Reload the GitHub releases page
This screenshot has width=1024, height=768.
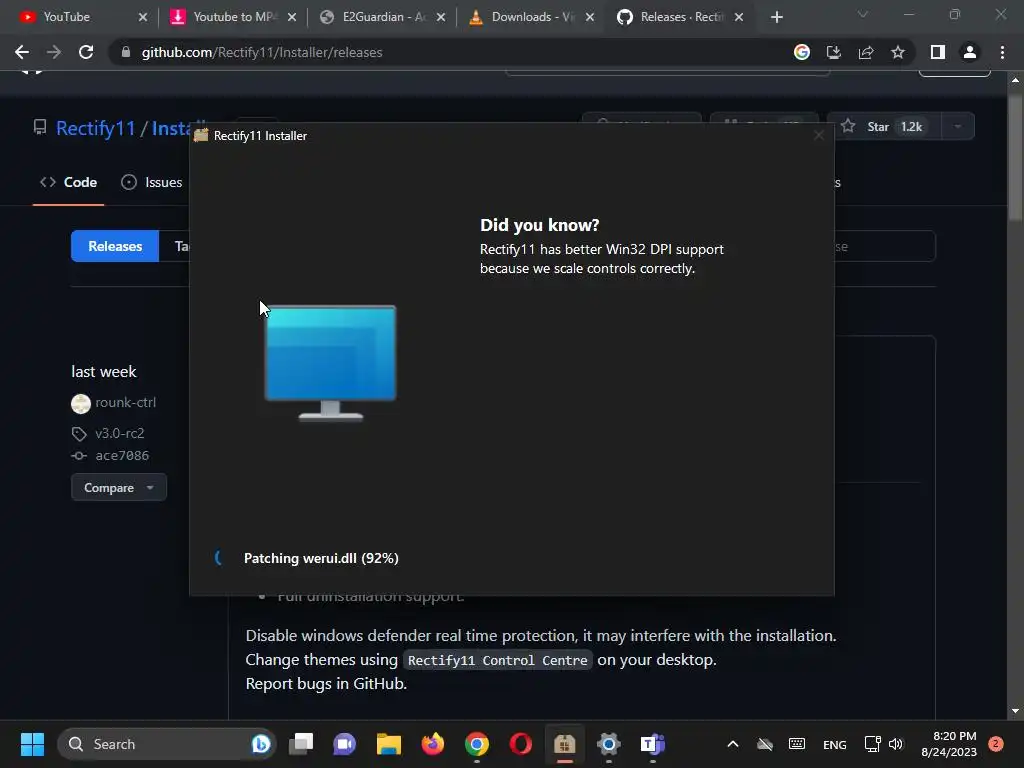click(86, 52)
